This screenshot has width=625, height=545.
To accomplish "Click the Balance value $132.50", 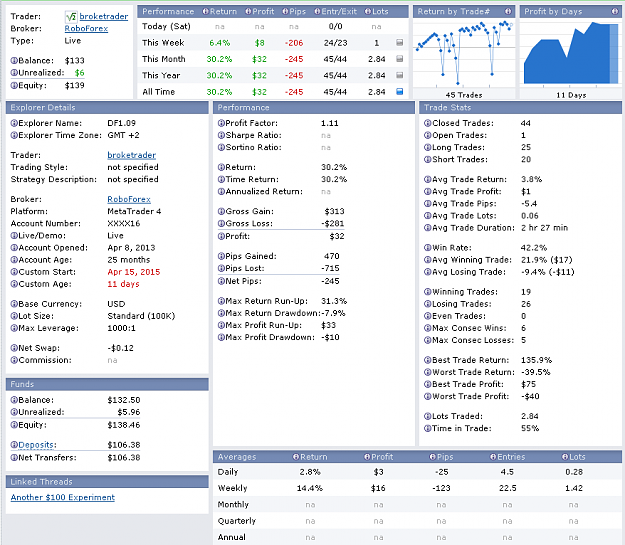I will 124,400.
